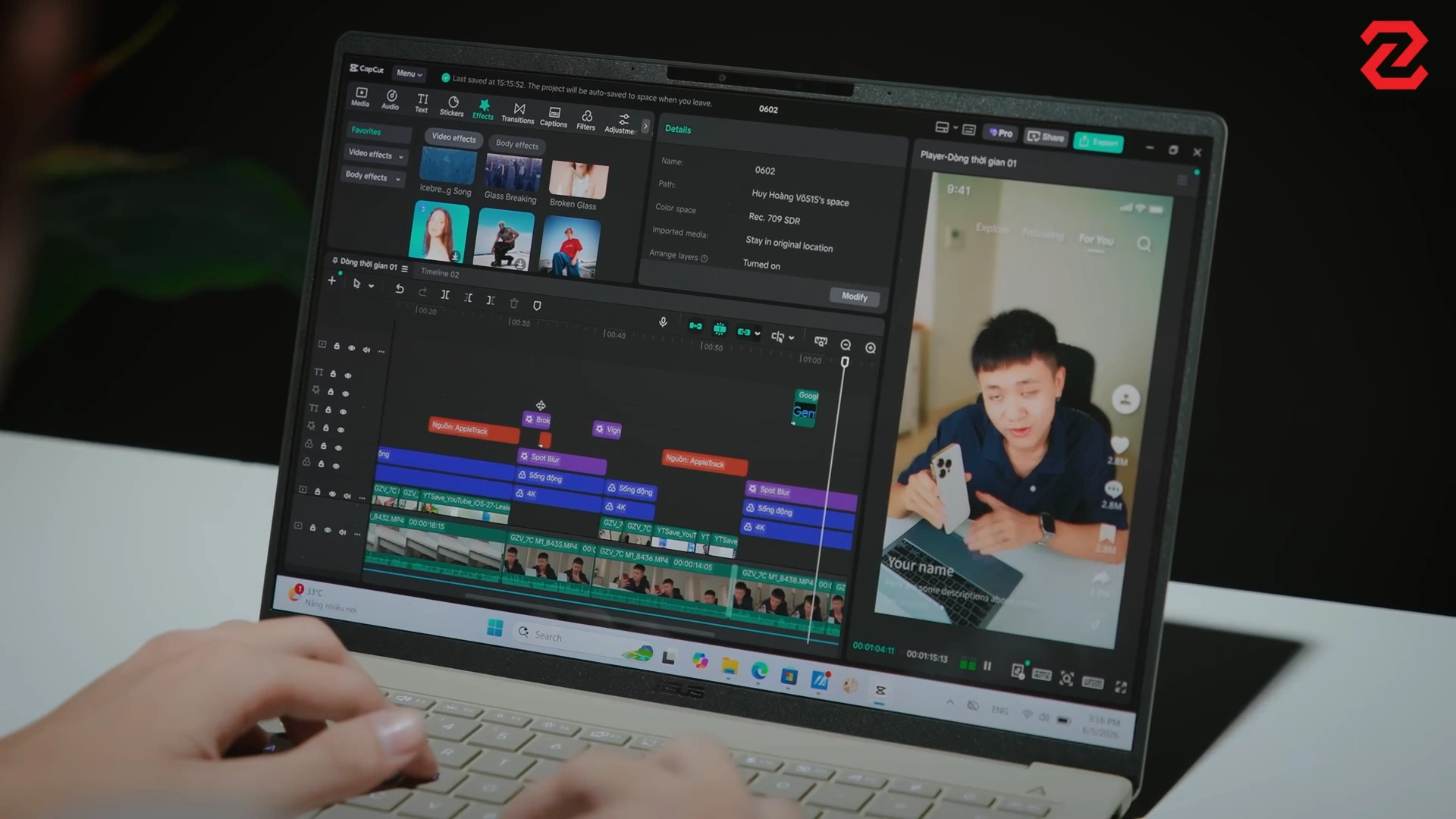
Task: Undo the last timeline edit
Action: [x=399, y=289]
